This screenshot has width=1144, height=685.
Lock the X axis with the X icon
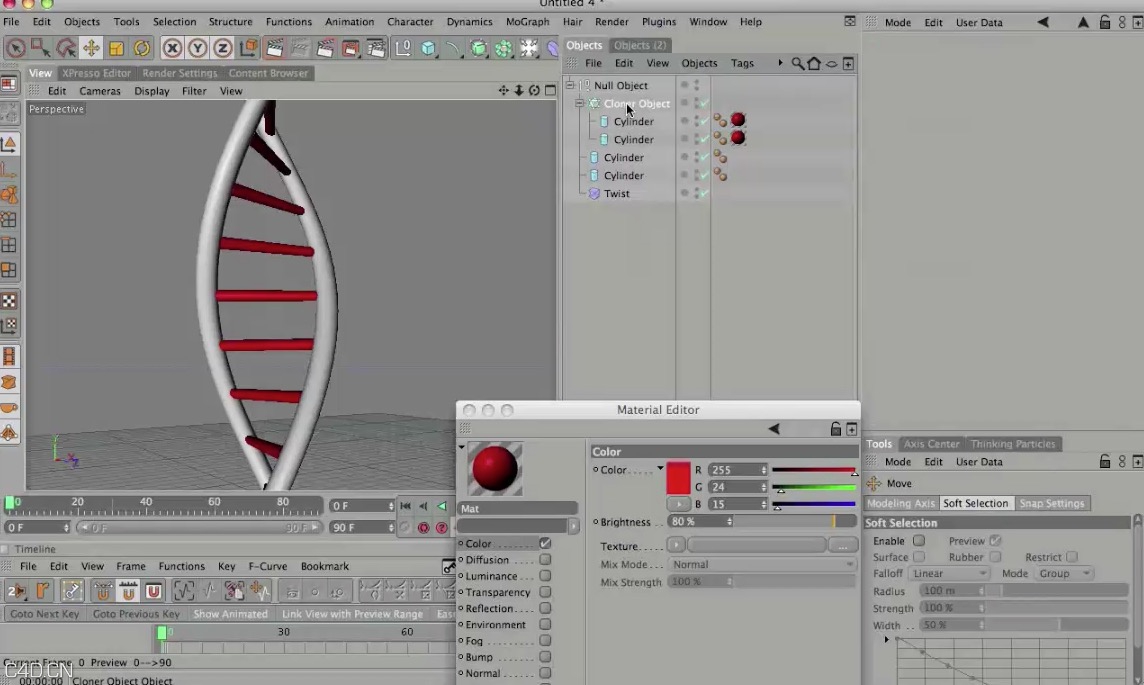[x=172, y=47]
